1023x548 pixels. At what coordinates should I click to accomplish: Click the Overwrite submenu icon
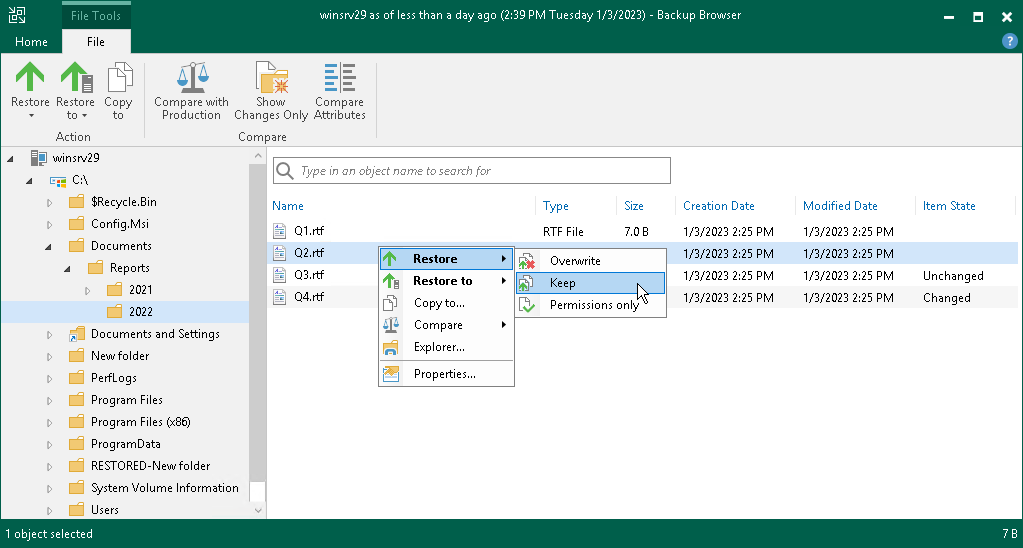point(527,261)
